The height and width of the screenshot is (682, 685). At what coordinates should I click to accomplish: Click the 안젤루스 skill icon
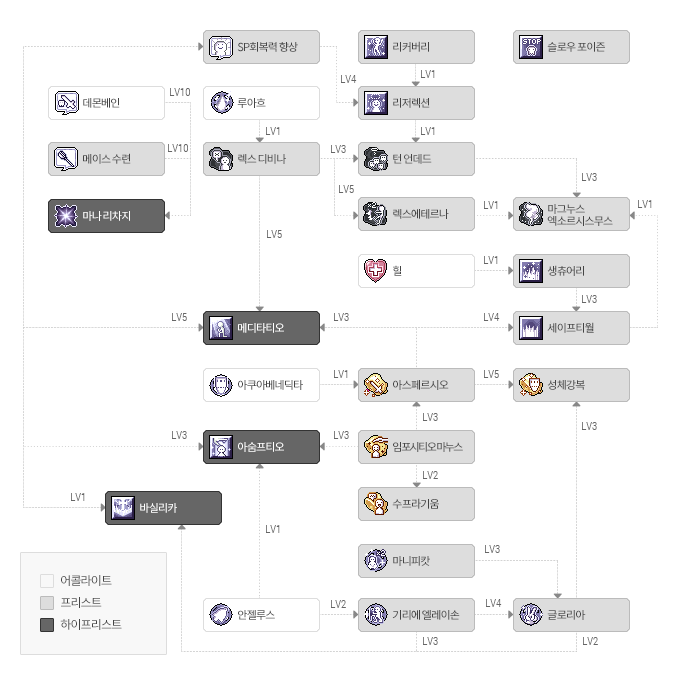(x=221, y=615)
